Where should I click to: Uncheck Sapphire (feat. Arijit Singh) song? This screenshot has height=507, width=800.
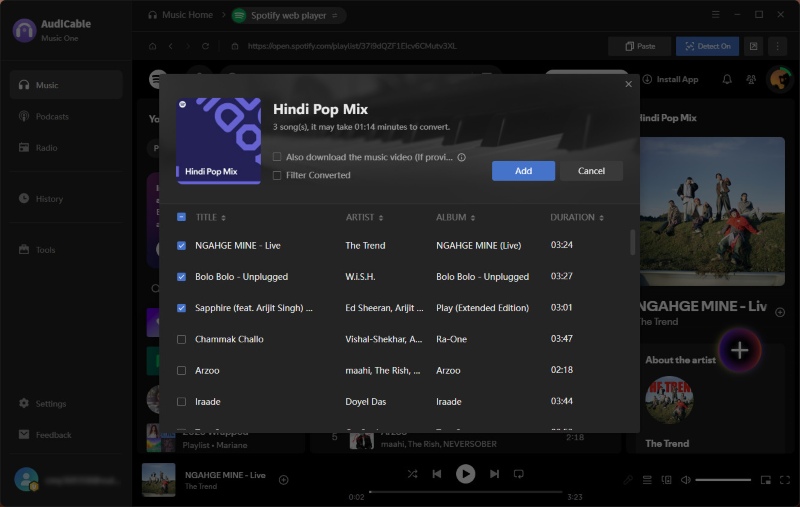coord(181,308)
